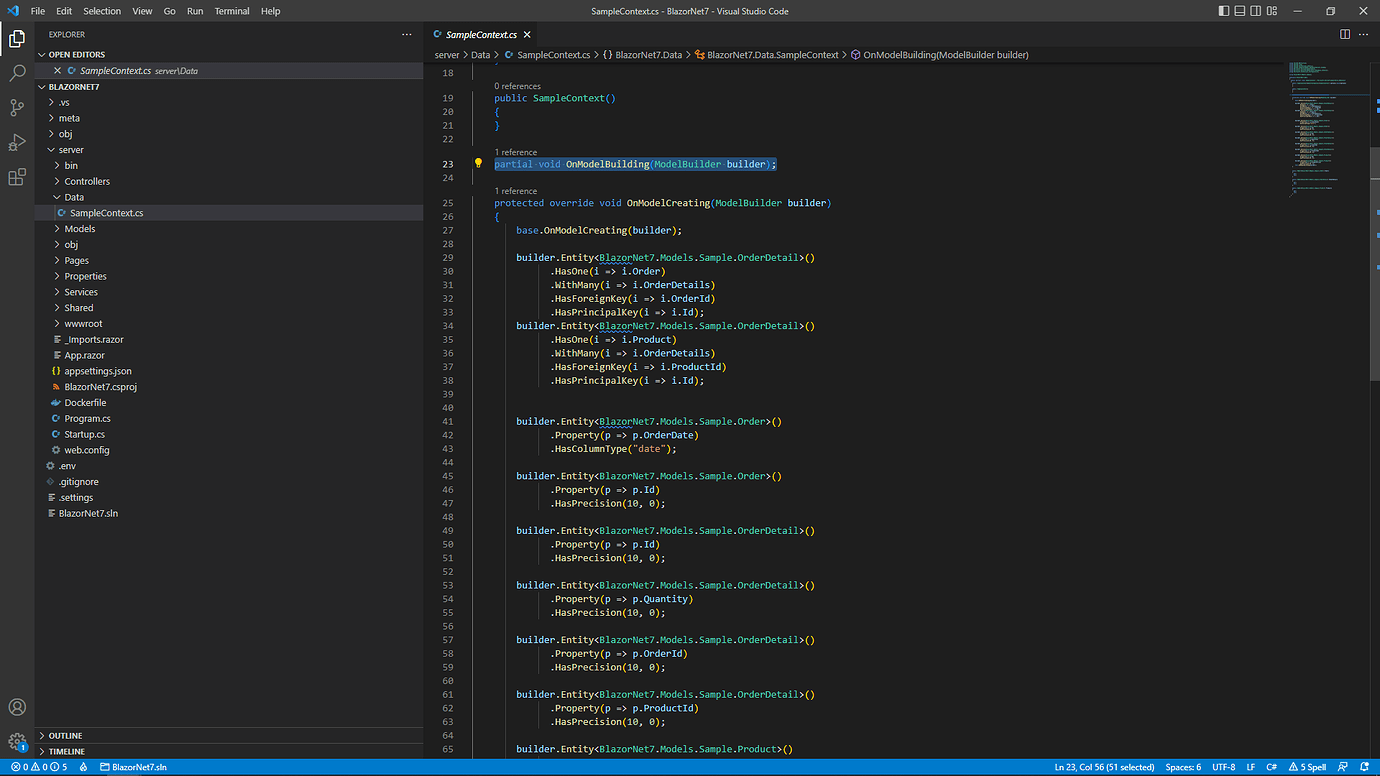Open appsettings.json in explorer
1380x776 pixels.
pos(98,371)
